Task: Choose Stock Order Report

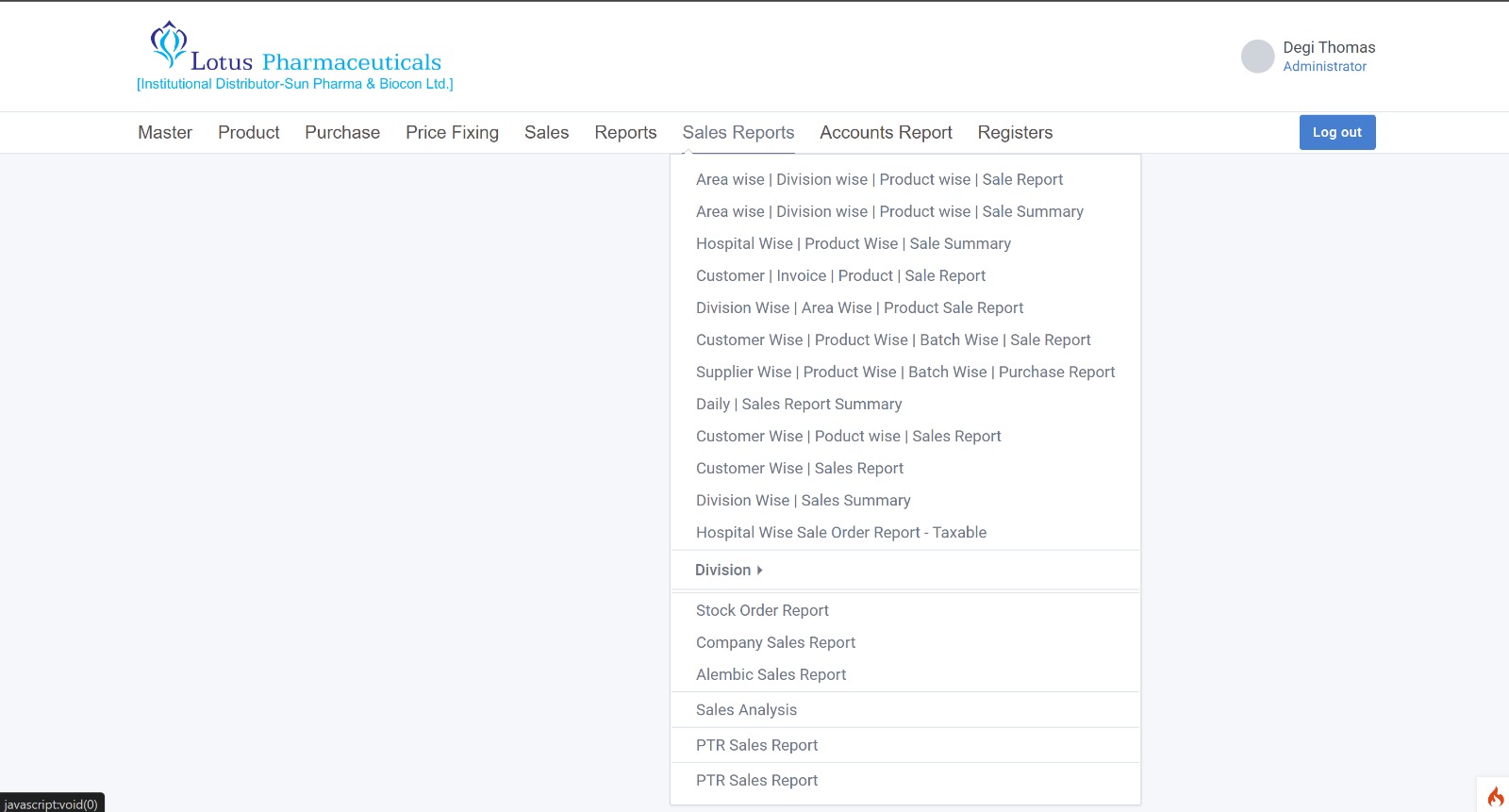Action: coord(762,610)
